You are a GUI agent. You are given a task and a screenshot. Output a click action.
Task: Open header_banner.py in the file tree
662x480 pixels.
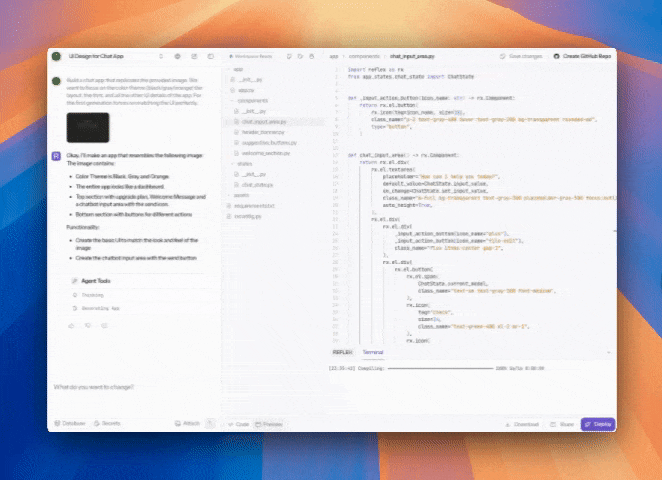click(x=262, y=132)
